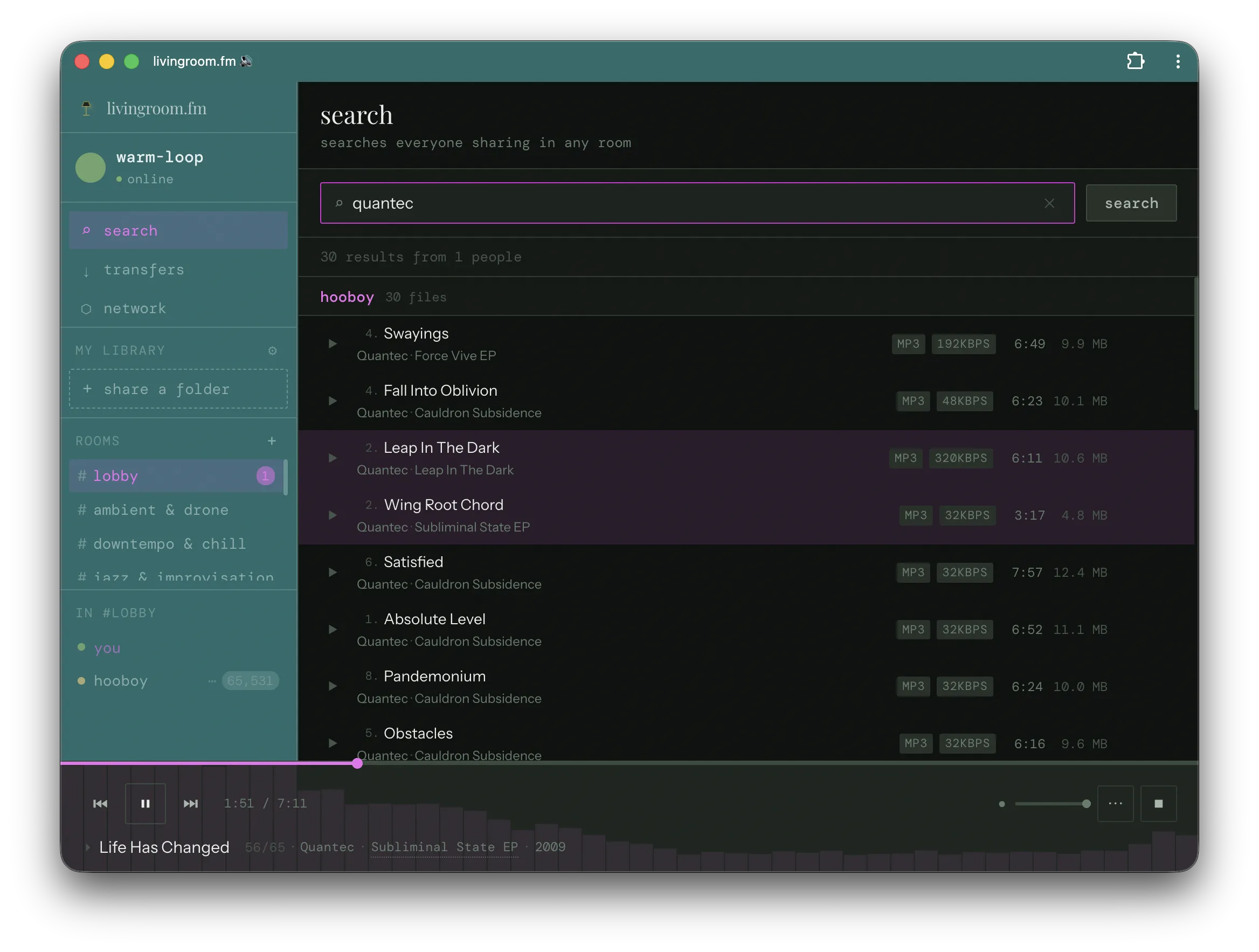Click the rooms list scrollbar
This screenshot has height=952, width=1259.
pyautogui.click(x=285, y=477)
